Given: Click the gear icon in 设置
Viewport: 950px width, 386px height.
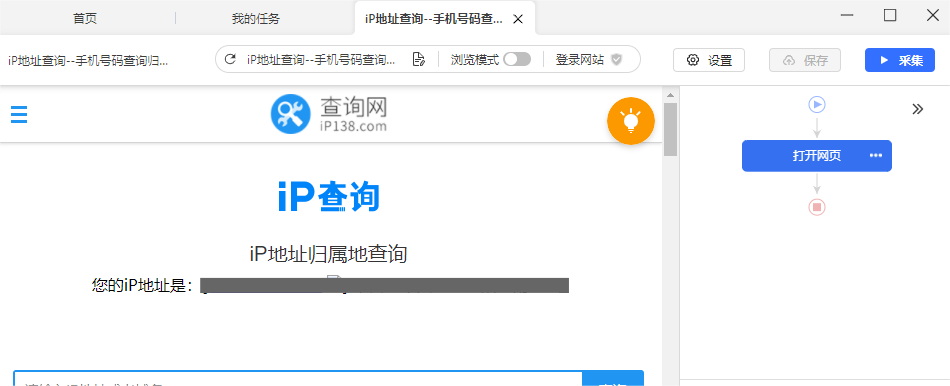Looking at the screenshot, I should (693, 60).
